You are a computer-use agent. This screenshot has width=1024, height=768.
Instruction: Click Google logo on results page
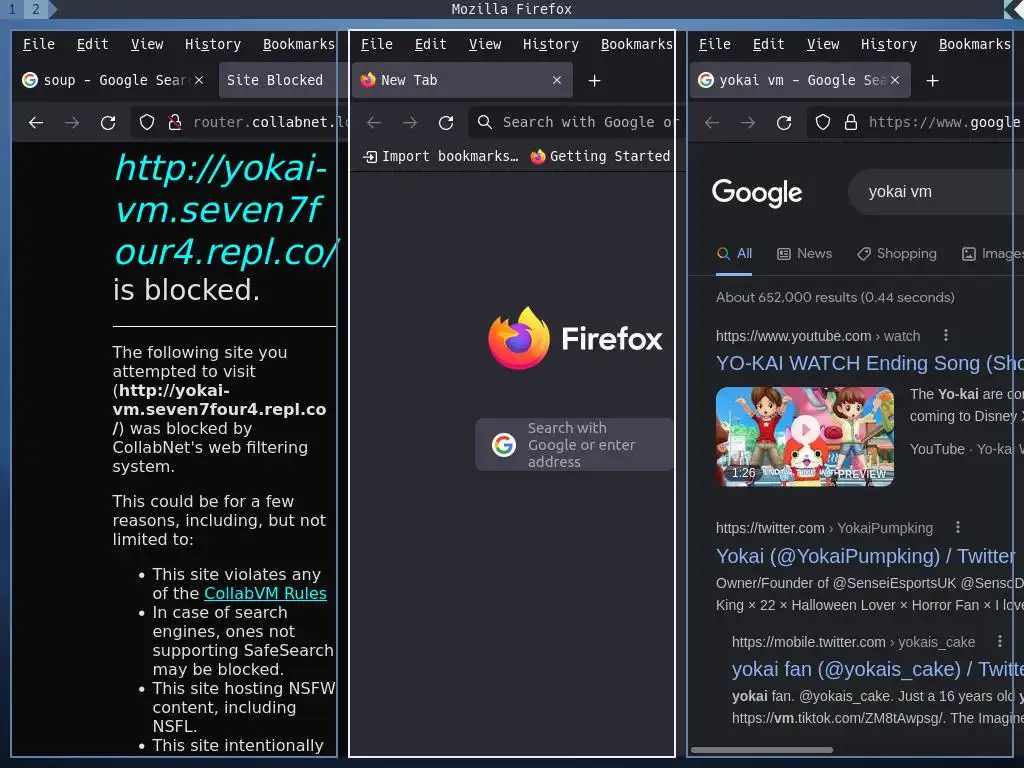point(757,193)
